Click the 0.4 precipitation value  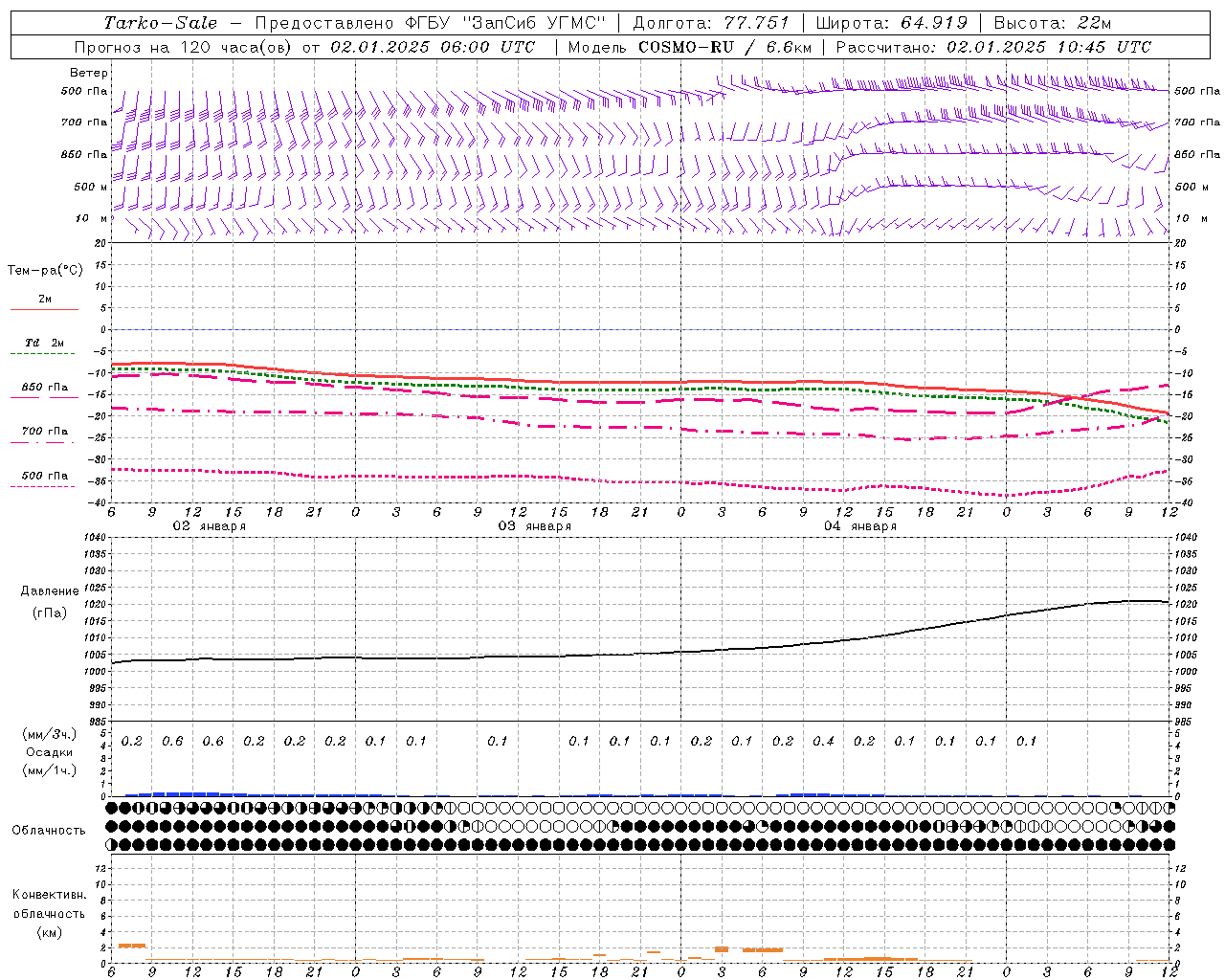tap(823, 741)
